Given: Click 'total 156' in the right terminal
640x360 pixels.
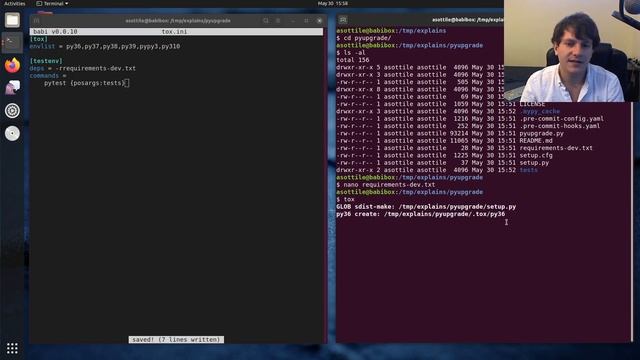Looking at the screenshot, I should point(353,60).
